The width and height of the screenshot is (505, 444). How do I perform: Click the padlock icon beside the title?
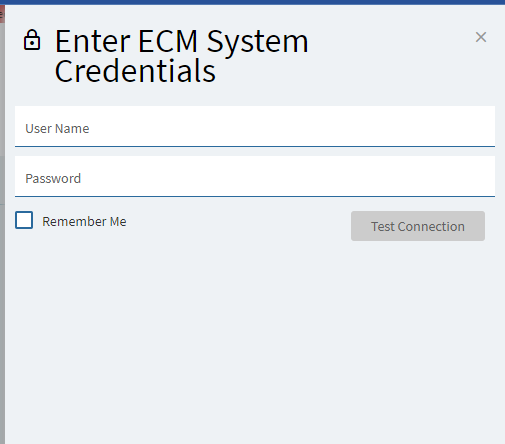pyautogui.click(x=32, y=40)
